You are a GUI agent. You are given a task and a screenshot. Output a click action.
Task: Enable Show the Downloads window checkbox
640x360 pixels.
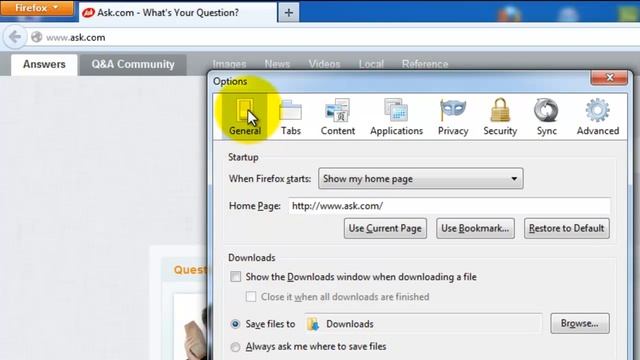coord(236,277)
